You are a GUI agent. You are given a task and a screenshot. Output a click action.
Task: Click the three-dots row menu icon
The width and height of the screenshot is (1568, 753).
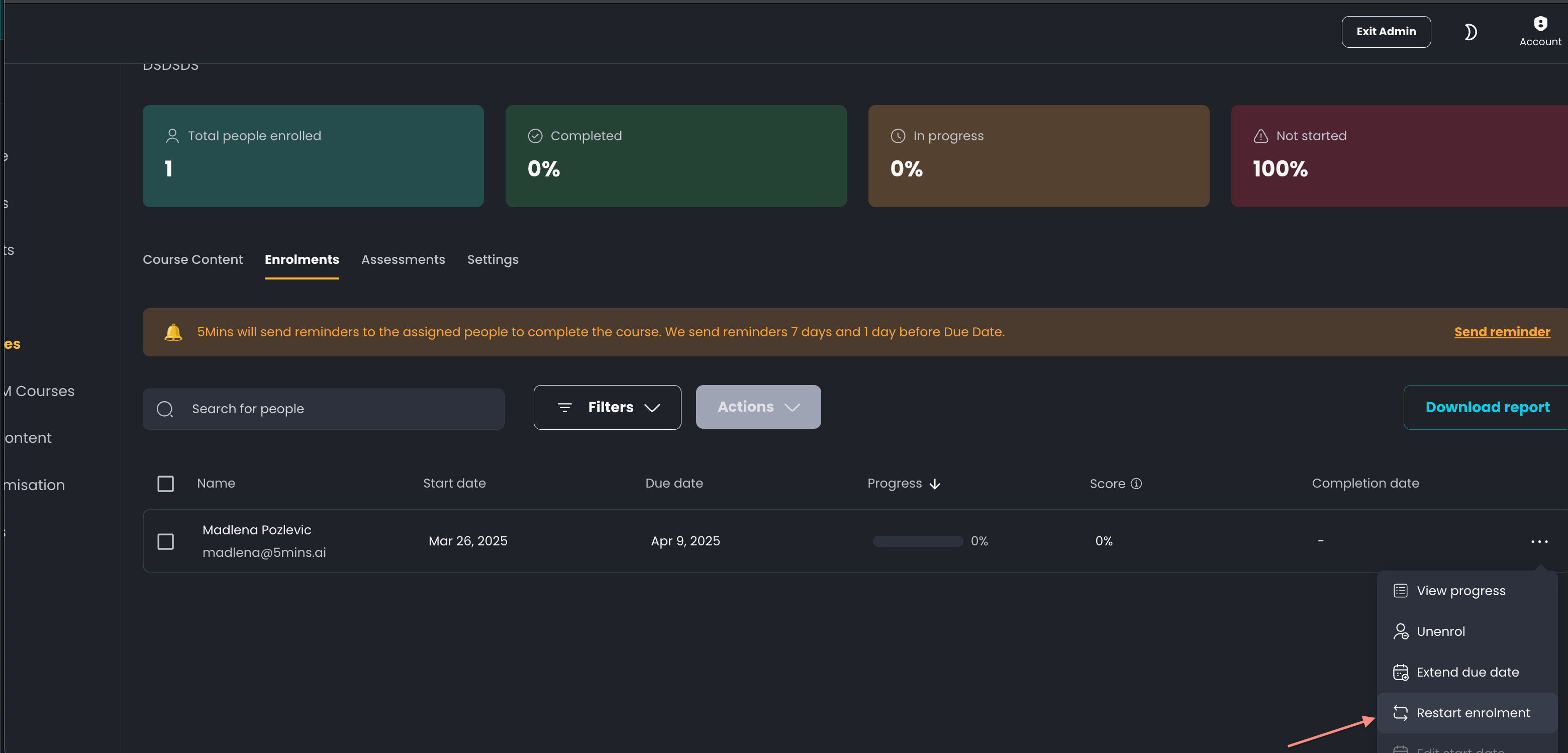pos(1539,541)
